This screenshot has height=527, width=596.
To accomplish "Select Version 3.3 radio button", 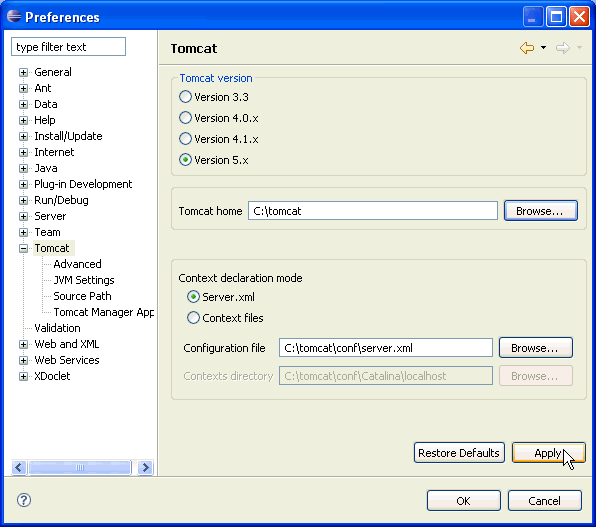I will (185, 97).
